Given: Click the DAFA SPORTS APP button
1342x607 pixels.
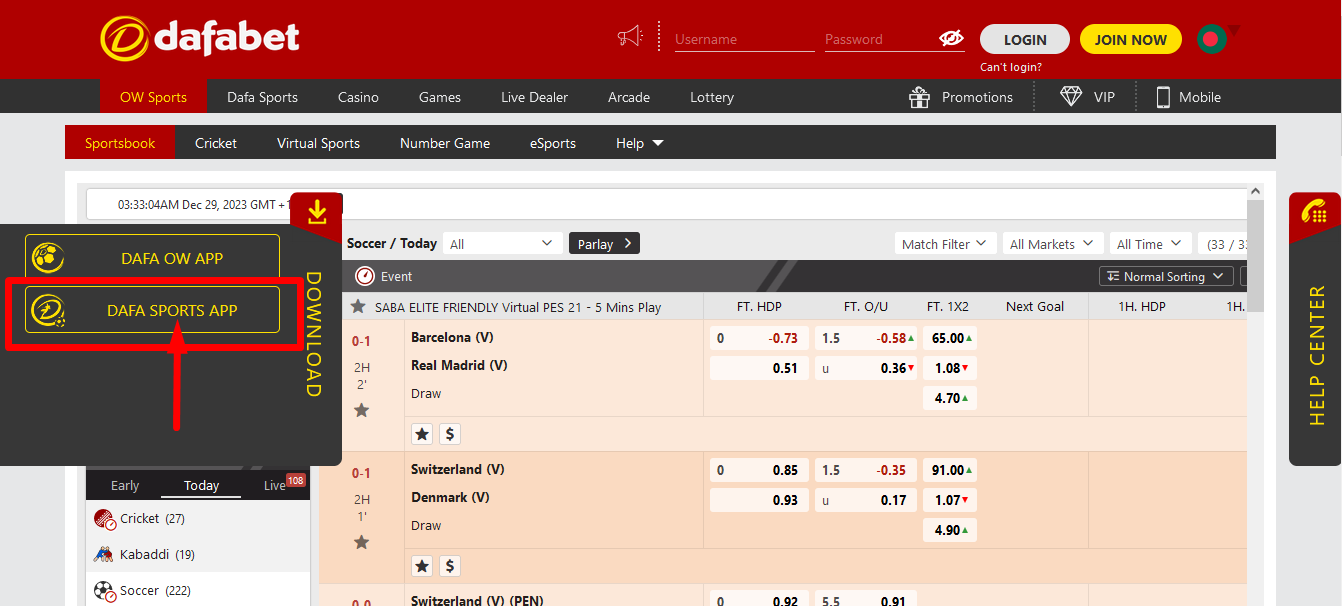Looking at the screenshot, I should click(153, 310).
